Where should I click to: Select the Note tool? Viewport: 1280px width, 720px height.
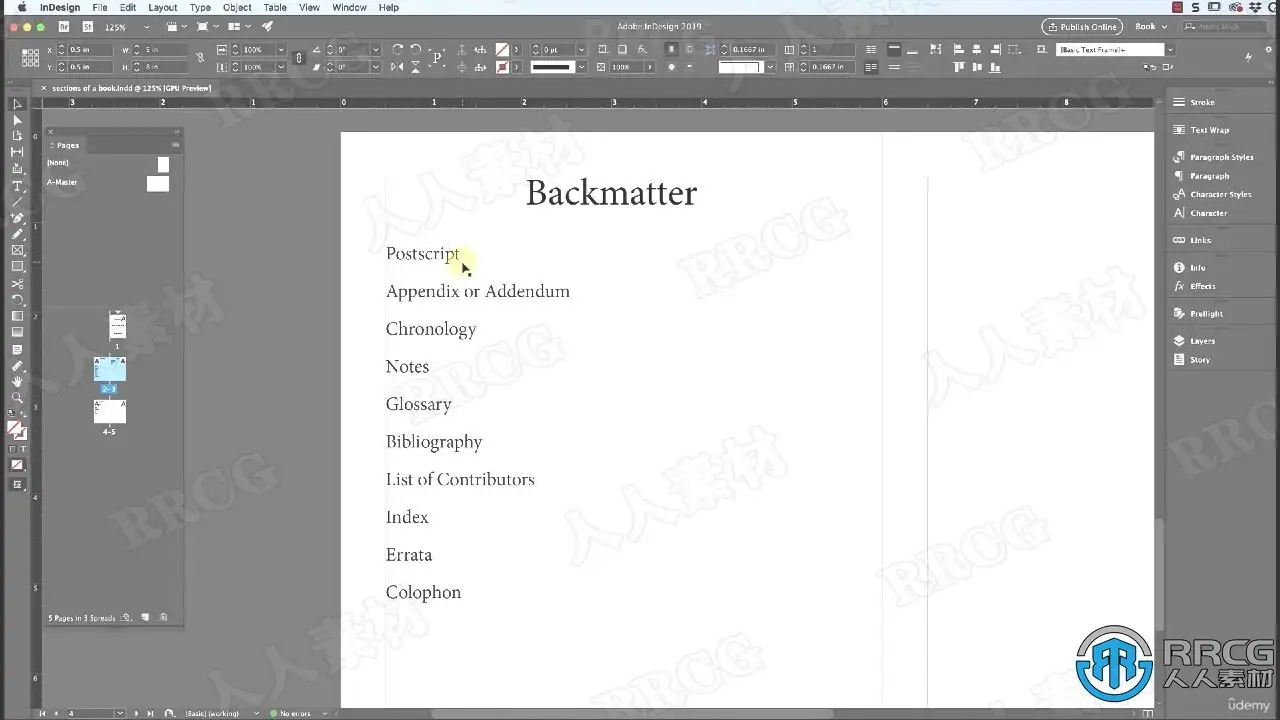(x=17, y=350)
